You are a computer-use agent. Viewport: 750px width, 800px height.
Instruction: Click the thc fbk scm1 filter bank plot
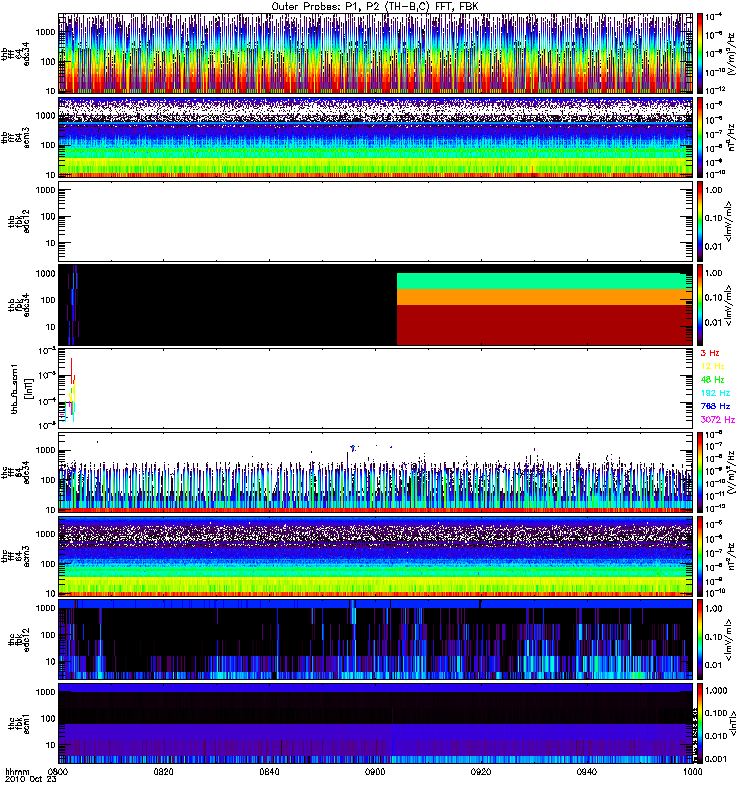coord(375,723)
